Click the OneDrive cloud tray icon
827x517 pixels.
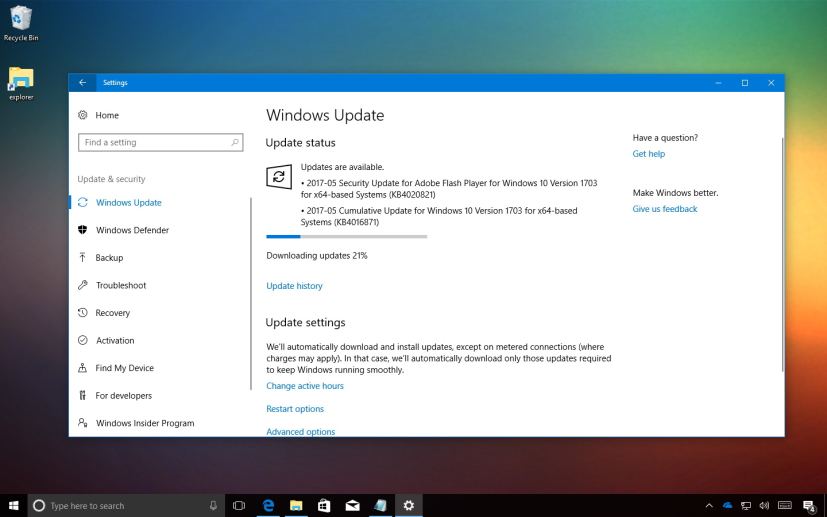coord(728,506)
